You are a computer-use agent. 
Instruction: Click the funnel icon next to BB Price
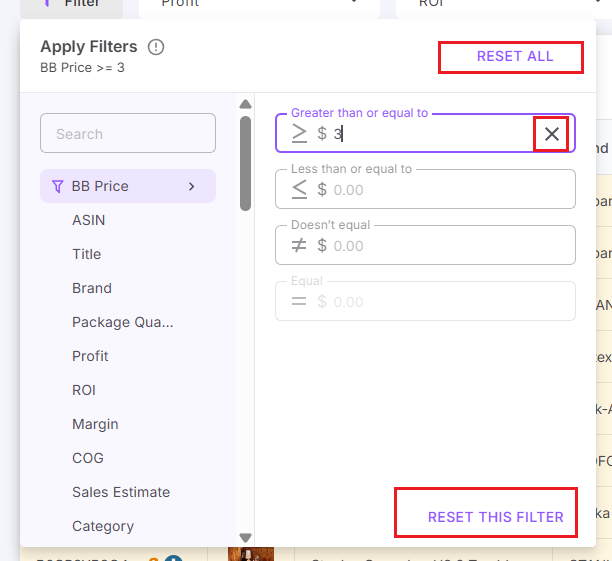tap(57, 186)
